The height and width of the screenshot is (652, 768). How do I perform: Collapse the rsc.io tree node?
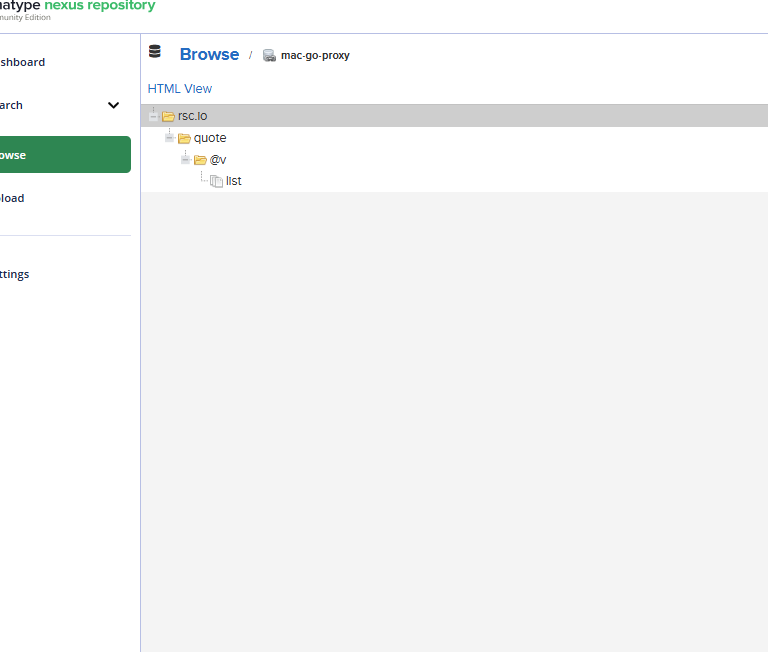coord(153,116)
